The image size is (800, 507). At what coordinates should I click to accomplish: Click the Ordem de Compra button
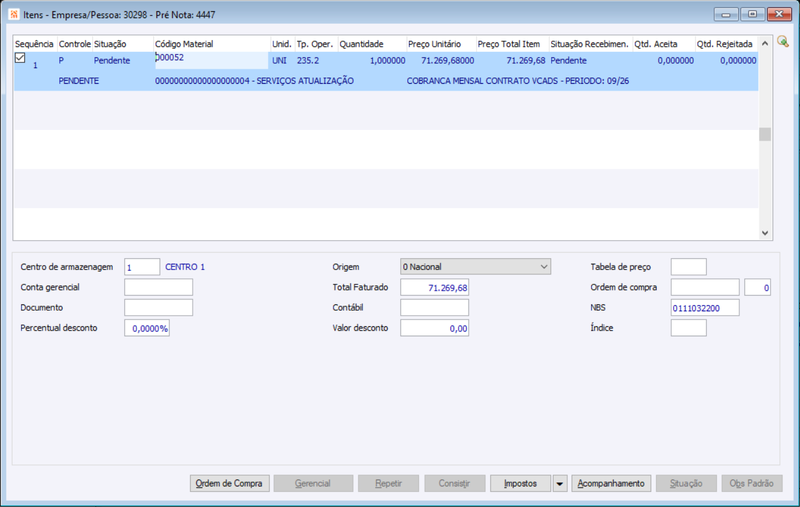[229, 484]
